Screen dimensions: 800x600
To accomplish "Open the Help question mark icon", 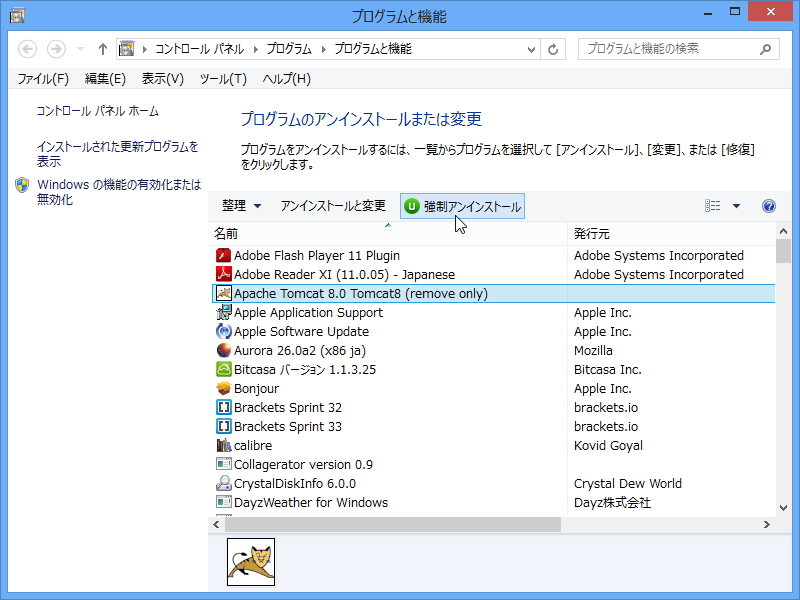I will (x=768, y=205).
